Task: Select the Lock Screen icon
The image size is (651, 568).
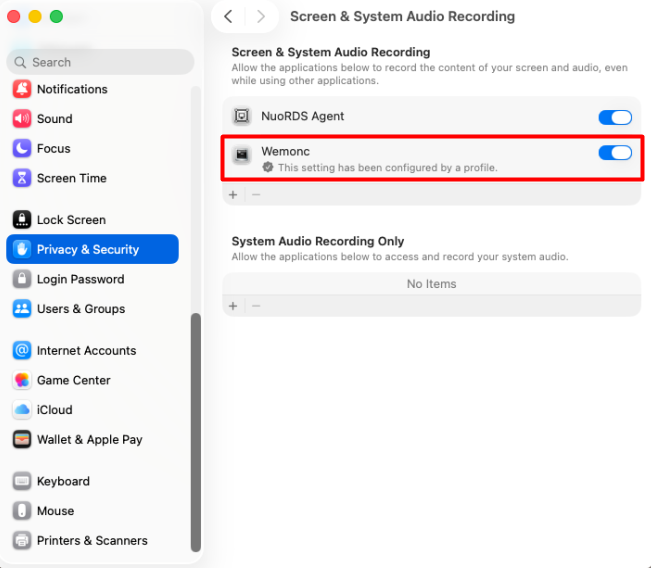Action: point(22,220)
